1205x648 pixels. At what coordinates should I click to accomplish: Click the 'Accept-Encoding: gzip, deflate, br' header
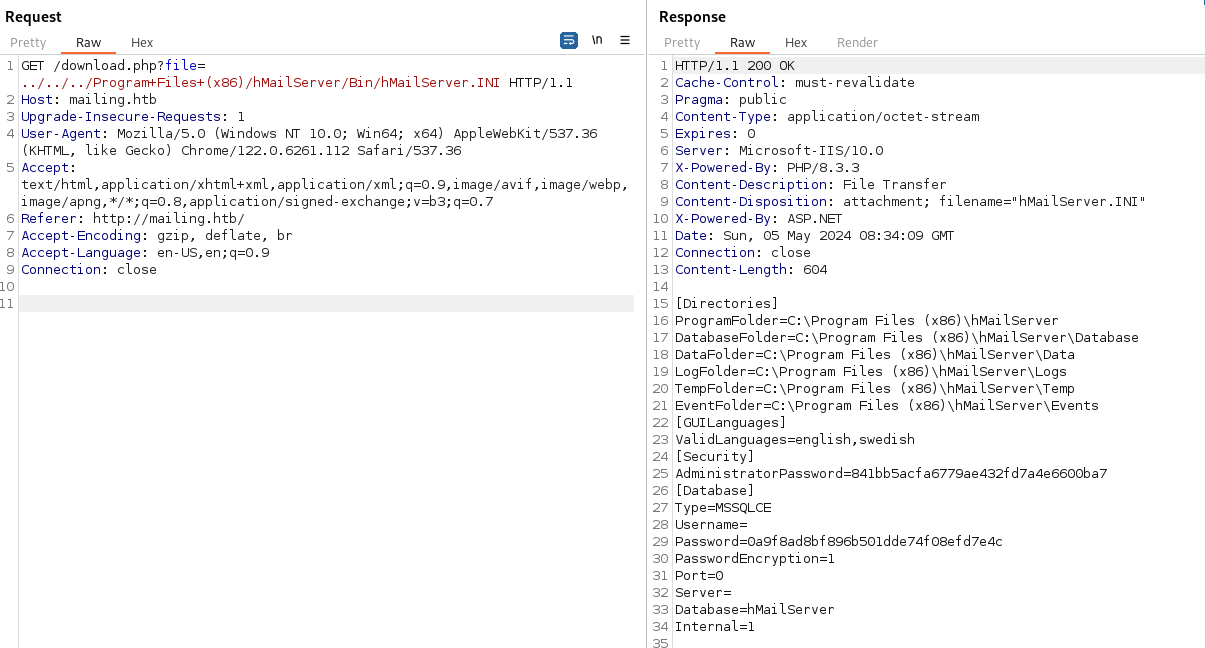pos(157,235)
